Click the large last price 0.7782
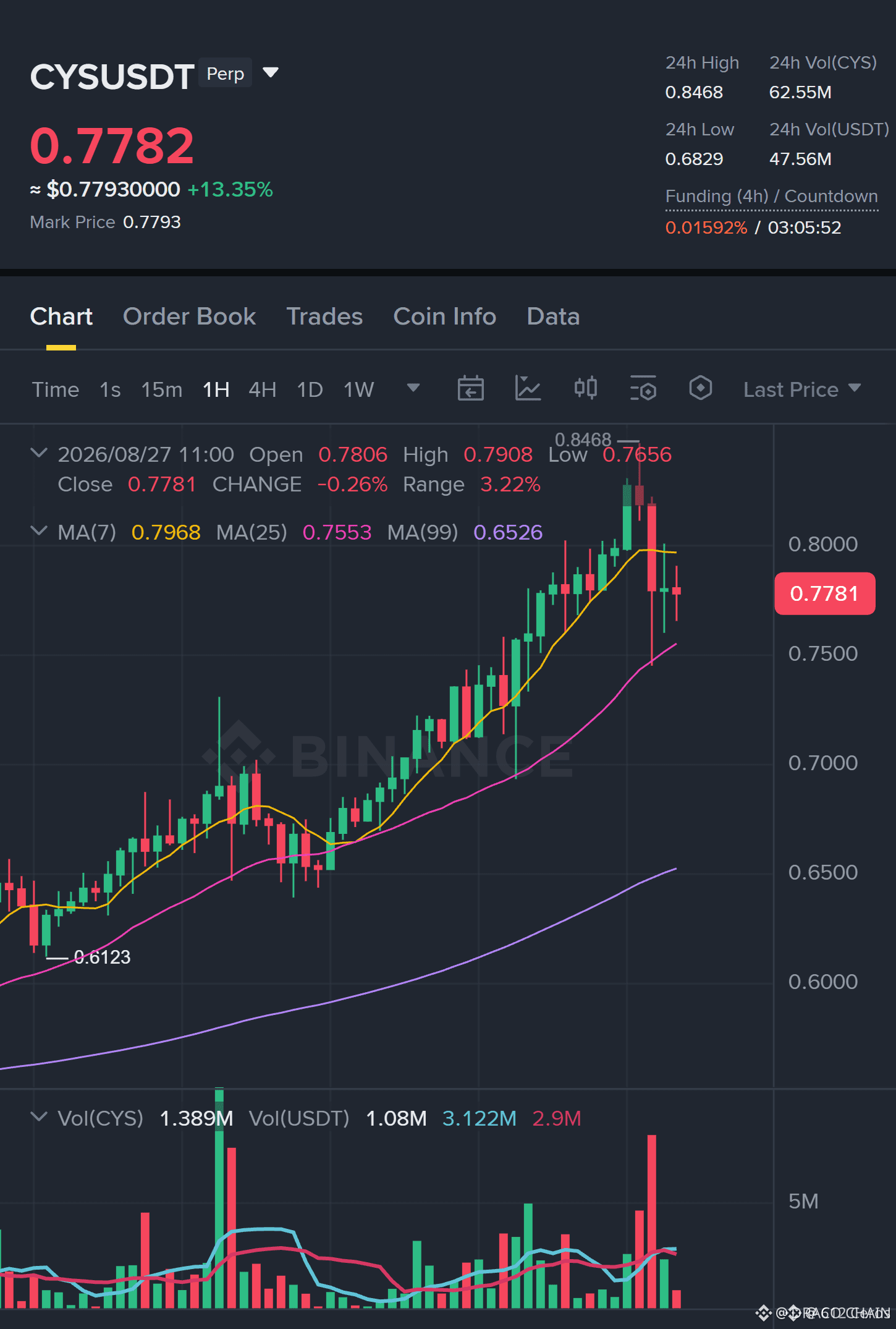 [112, 146]
